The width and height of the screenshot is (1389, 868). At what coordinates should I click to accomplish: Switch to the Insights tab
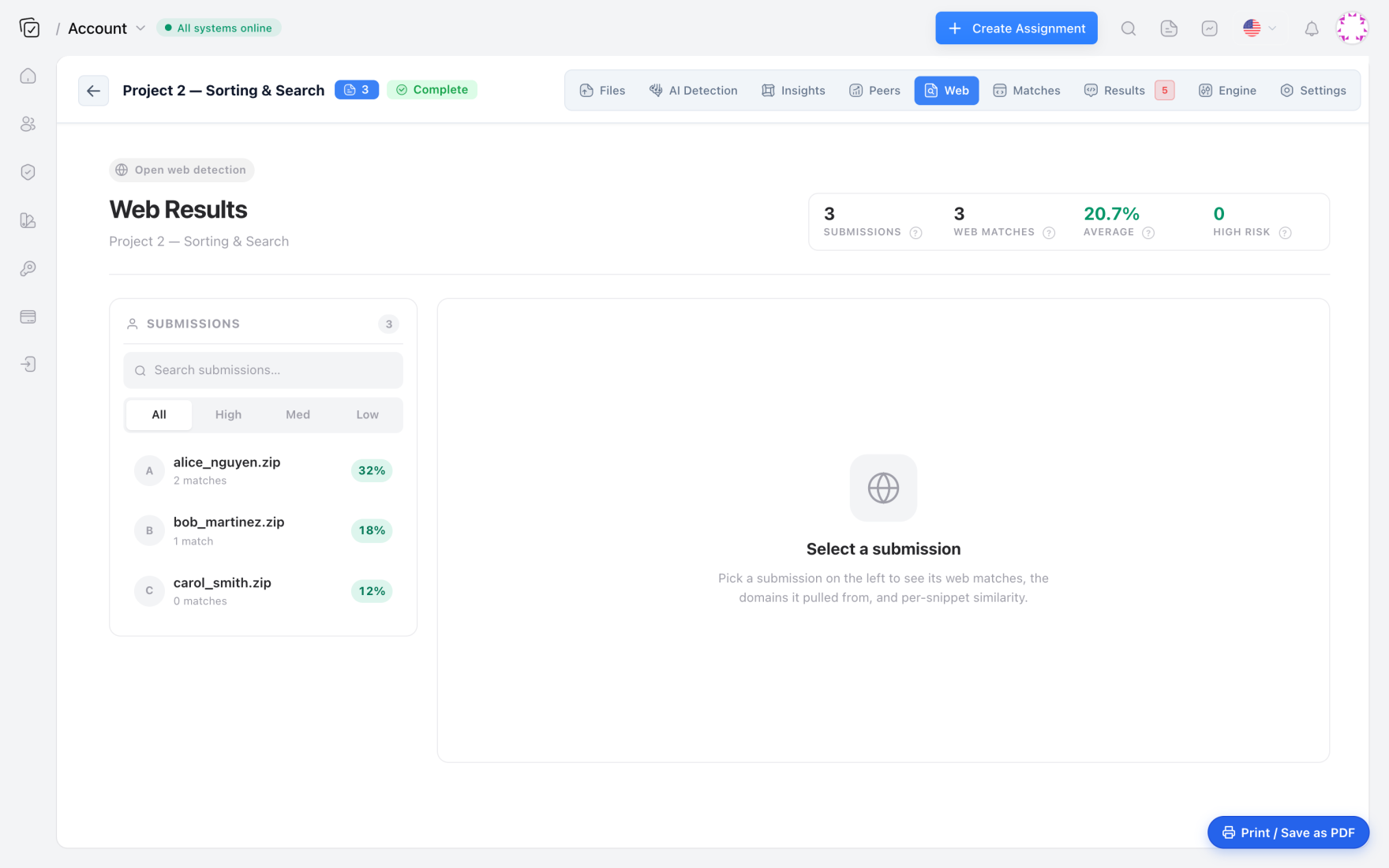(793, 91)
